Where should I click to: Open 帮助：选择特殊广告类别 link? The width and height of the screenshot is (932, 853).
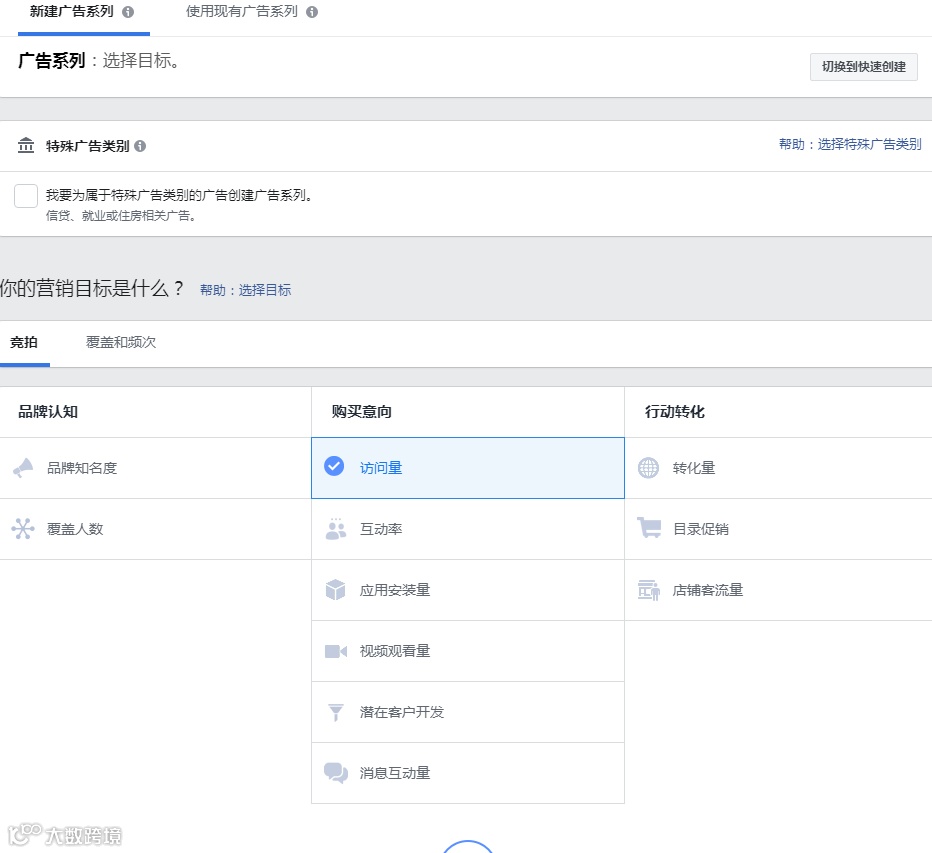pos(850,144)
